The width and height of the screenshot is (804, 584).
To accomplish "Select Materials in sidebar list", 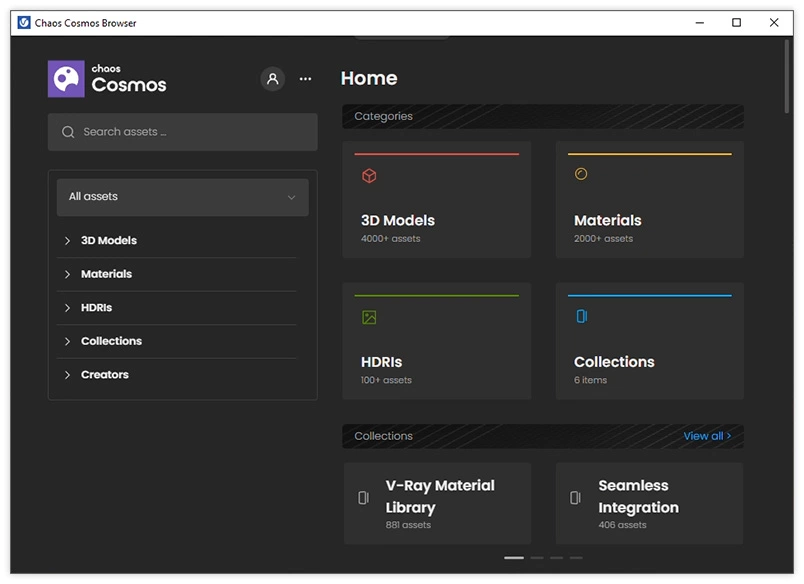I will pyautogui.click(x=106, y=274).
